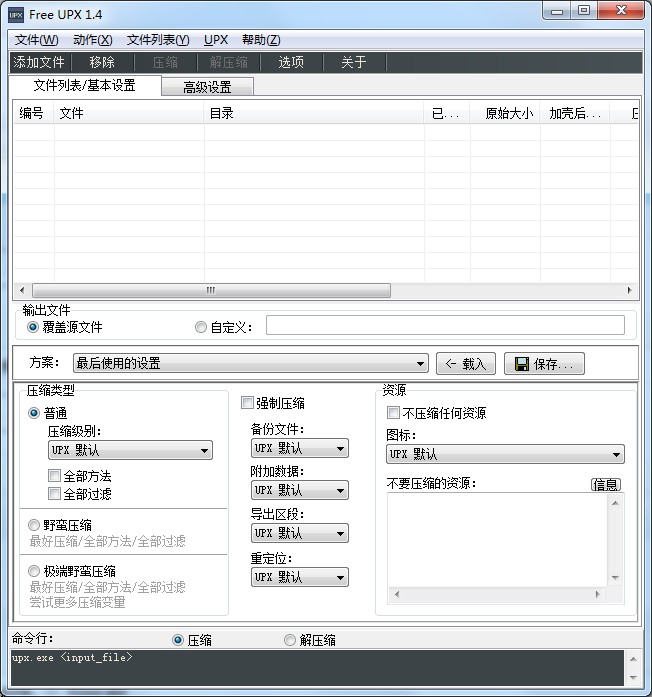The height and width of the screenshot is (697, 652).
Task: Click command line scroll down arrow
Action: [633, 677]
